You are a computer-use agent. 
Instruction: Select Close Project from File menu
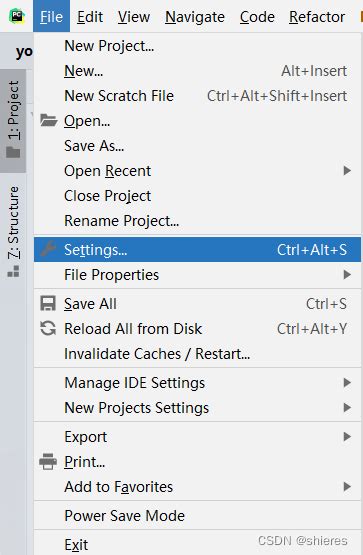pyautogui.click(x=197, y=196)
